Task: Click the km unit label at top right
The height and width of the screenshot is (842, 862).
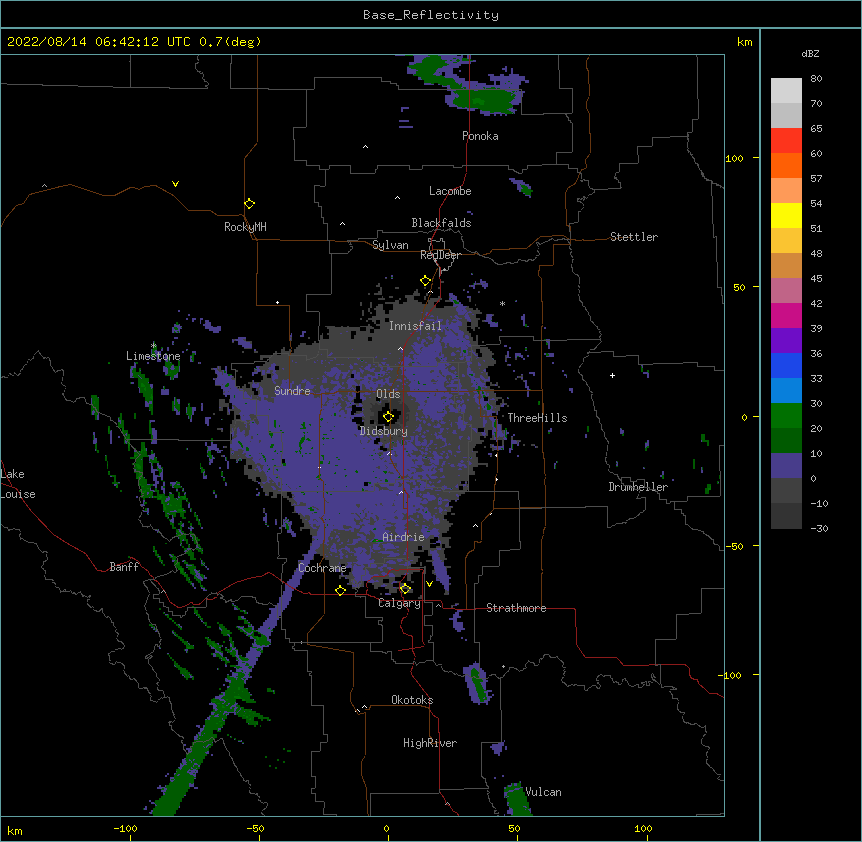Action: (x=744, y=42)
